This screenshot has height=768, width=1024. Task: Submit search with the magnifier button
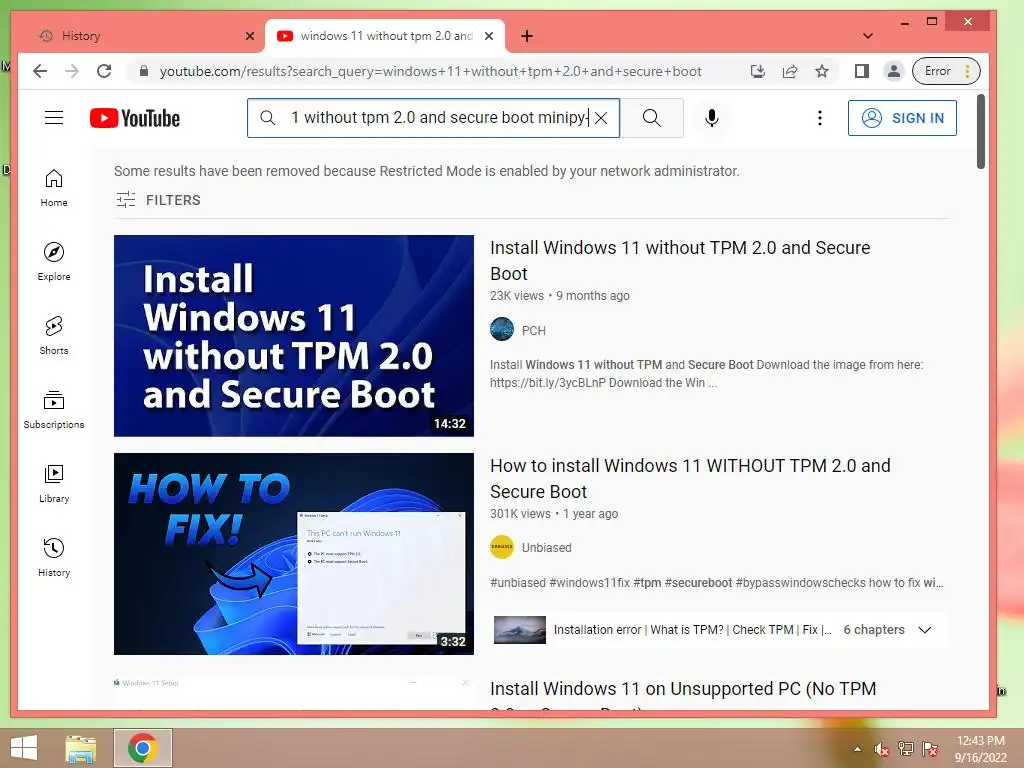652,118
